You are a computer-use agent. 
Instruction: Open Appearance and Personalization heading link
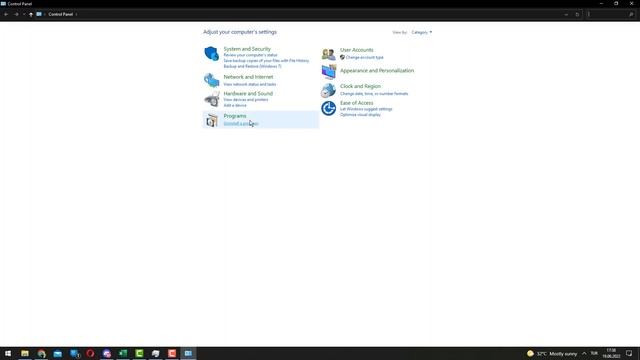pos(377,71)
